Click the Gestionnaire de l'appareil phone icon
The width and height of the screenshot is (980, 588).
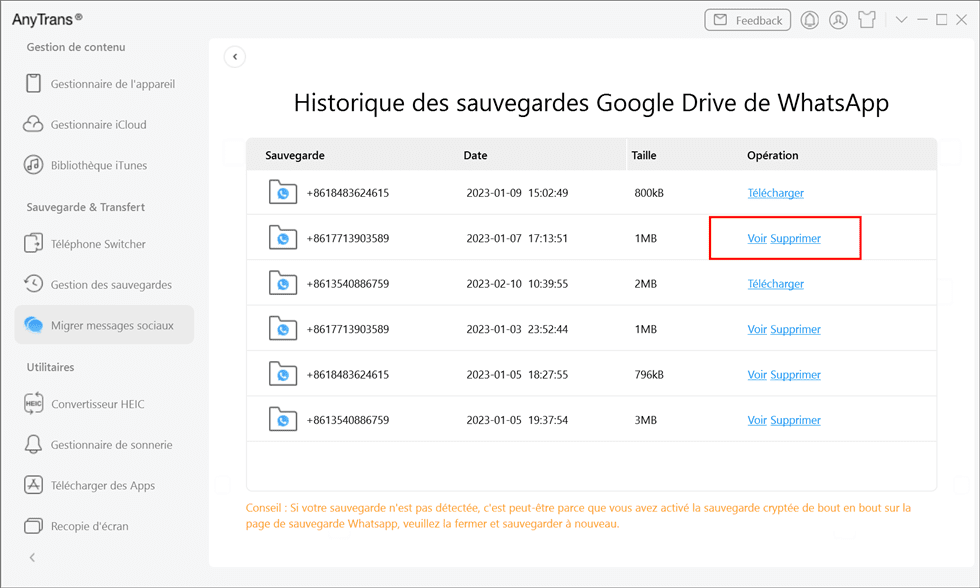tap(33, 83)
